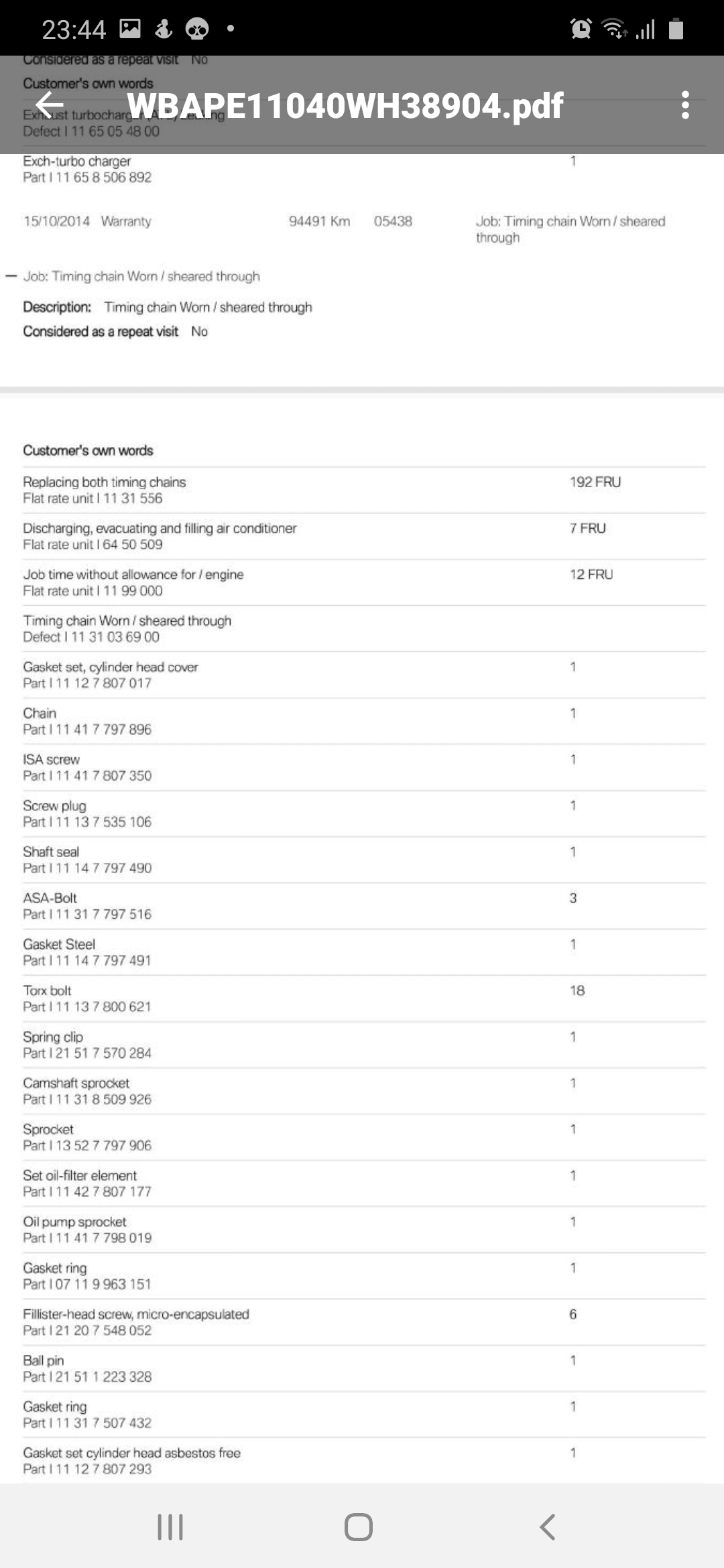724x1568 pixels.
Task: Tap the Exch-turbo charger part entry
Action: tap(362, 169)
